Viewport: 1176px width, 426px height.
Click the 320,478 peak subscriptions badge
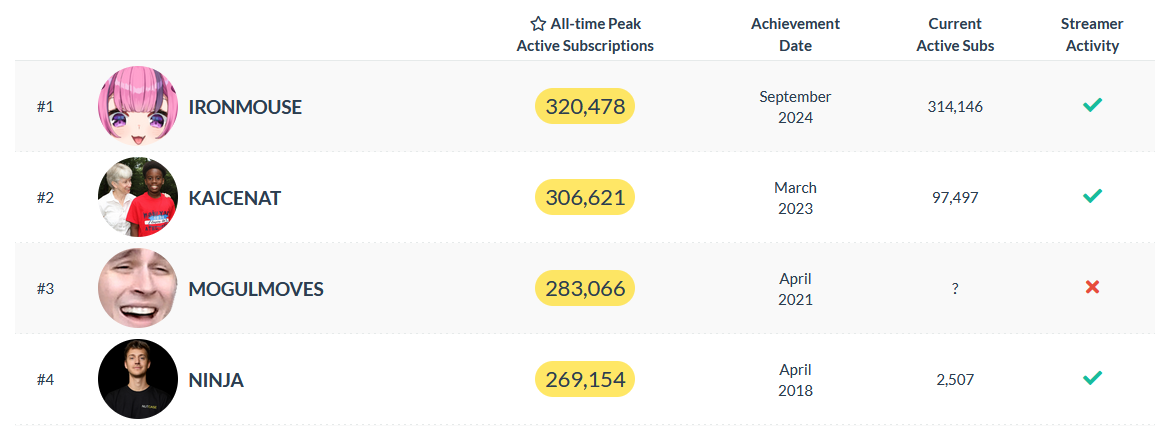coord(585,106)
